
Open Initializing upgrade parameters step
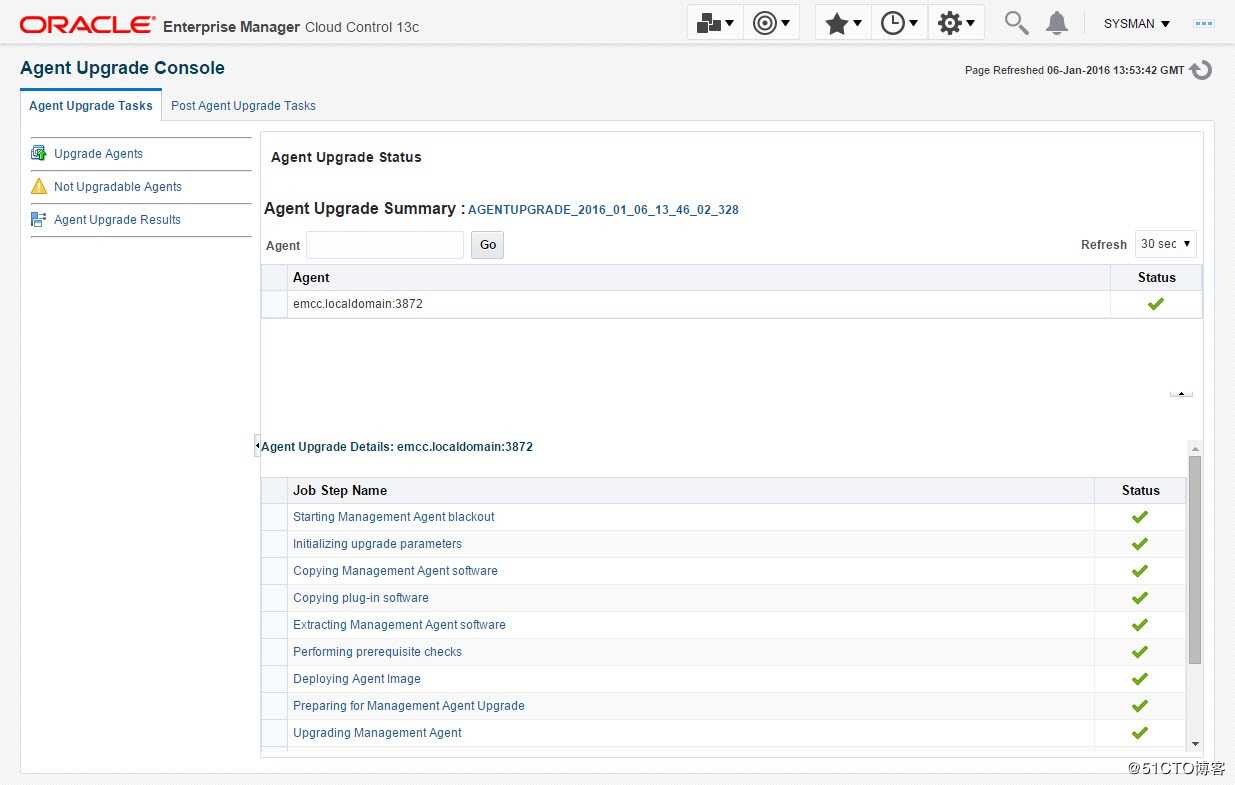coord(377,544)
